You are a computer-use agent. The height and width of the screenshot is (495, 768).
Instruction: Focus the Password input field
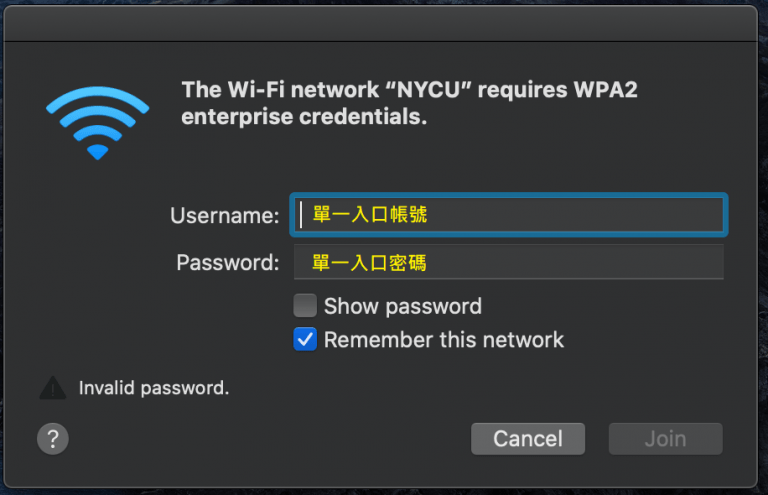(580, 263)
